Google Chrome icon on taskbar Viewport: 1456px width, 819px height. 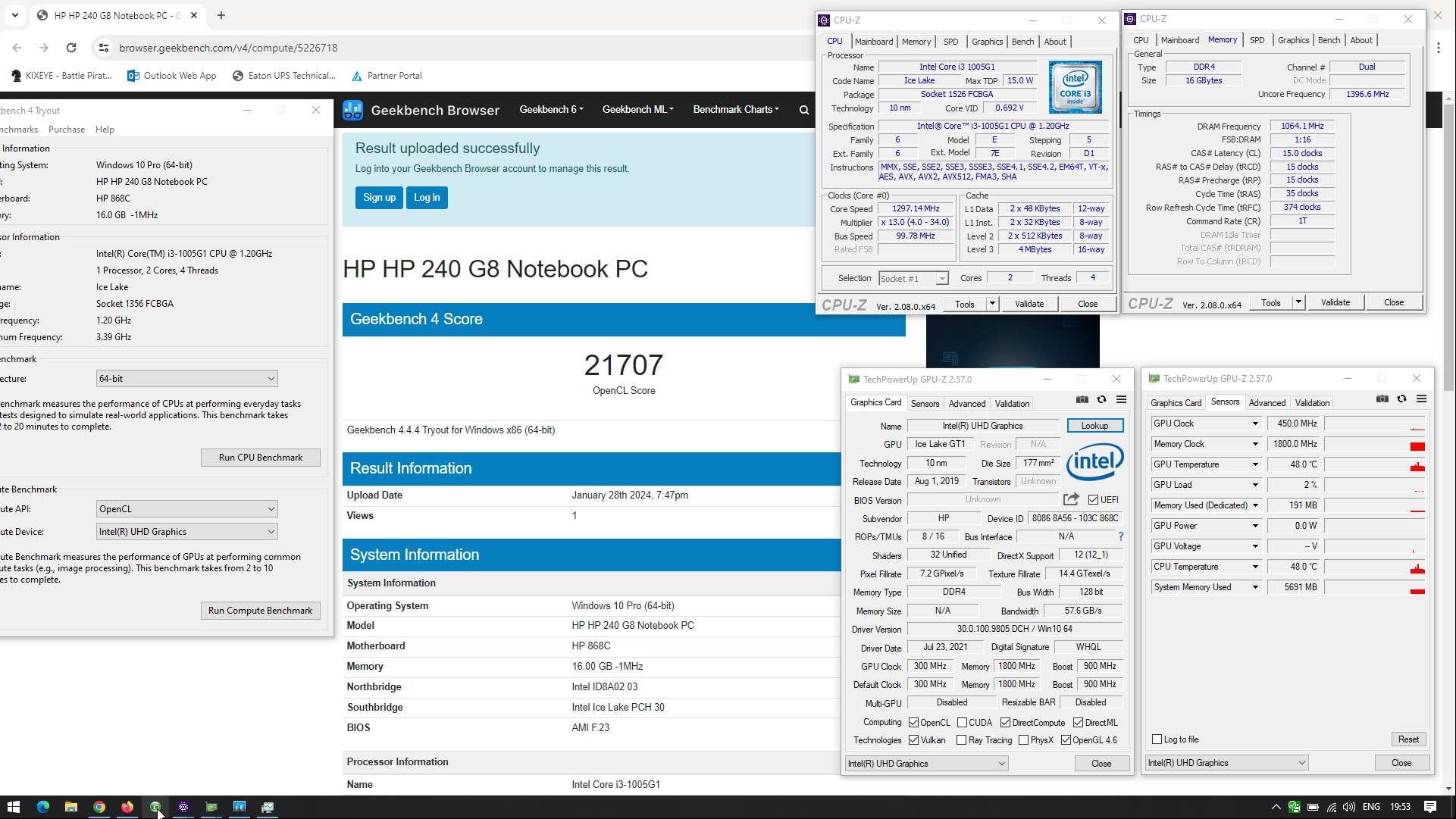[x=99, y=807]
